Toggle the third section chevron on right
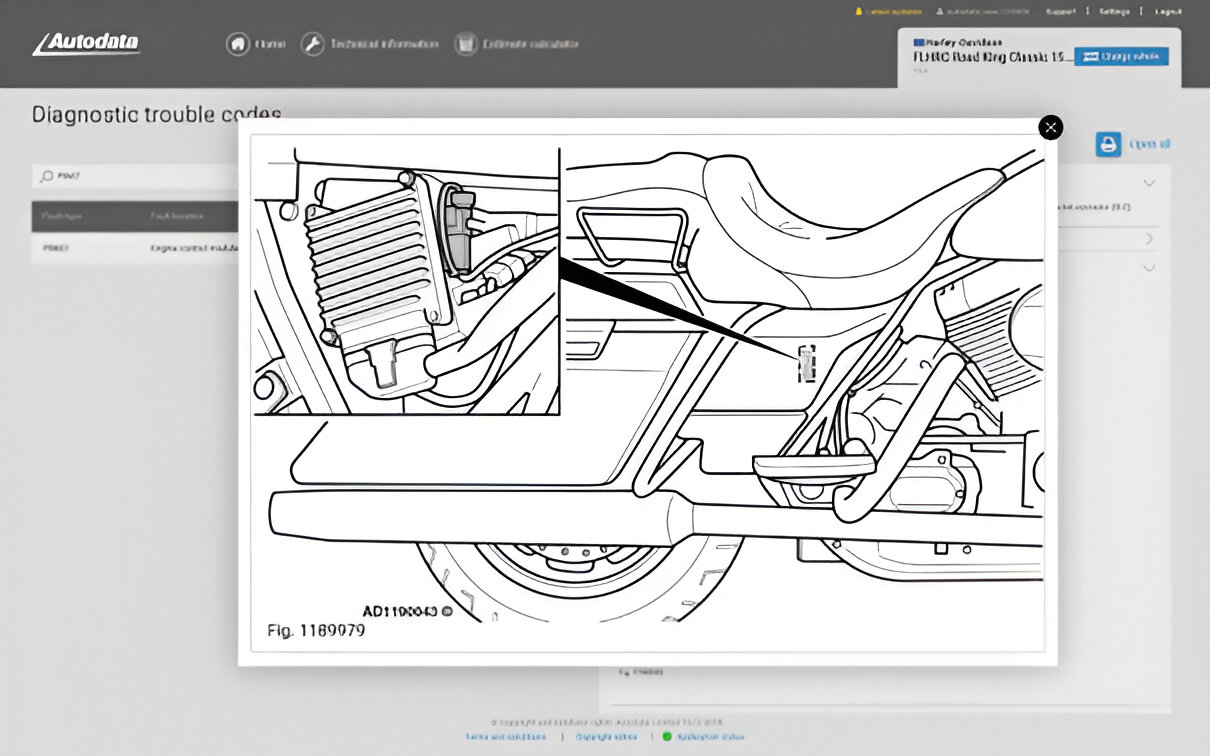This screenshot has width=1210, height=756. point(1149,268)
